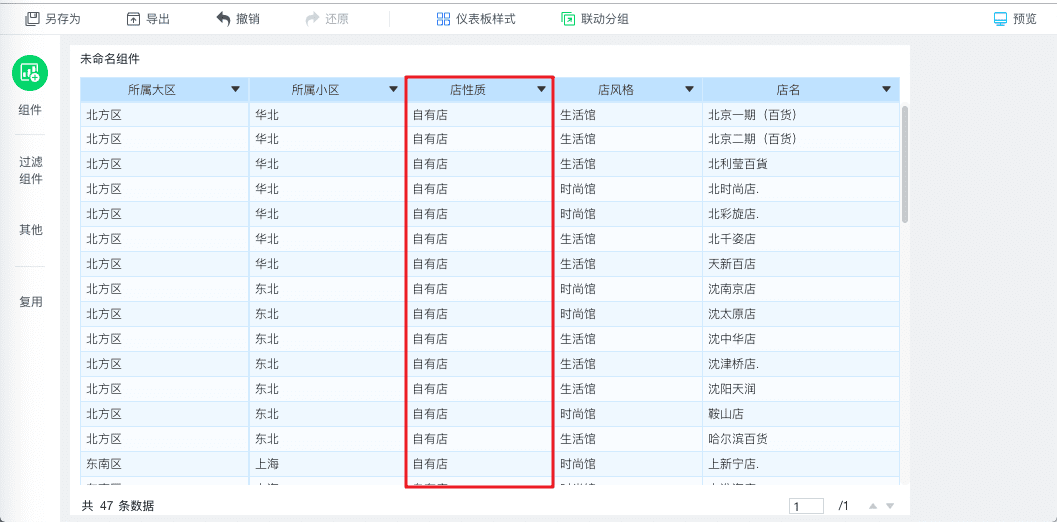Click the cell 北京二期（百货）
The width and height of the screenshot is (1057, 522).
(800, 140)
